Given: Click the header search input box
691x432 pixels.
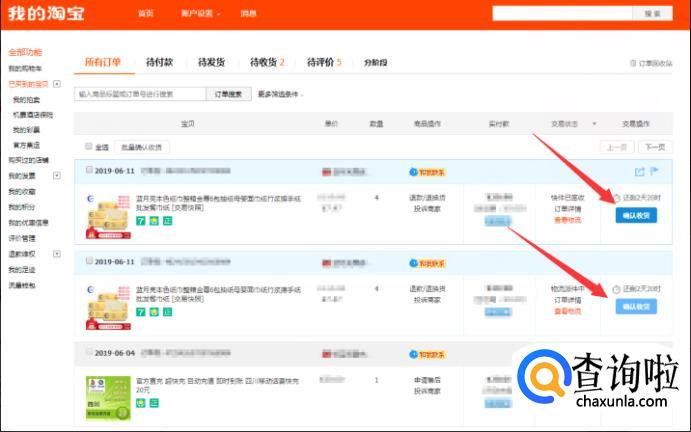Looking at the screenshot, I should coord(563,14).
